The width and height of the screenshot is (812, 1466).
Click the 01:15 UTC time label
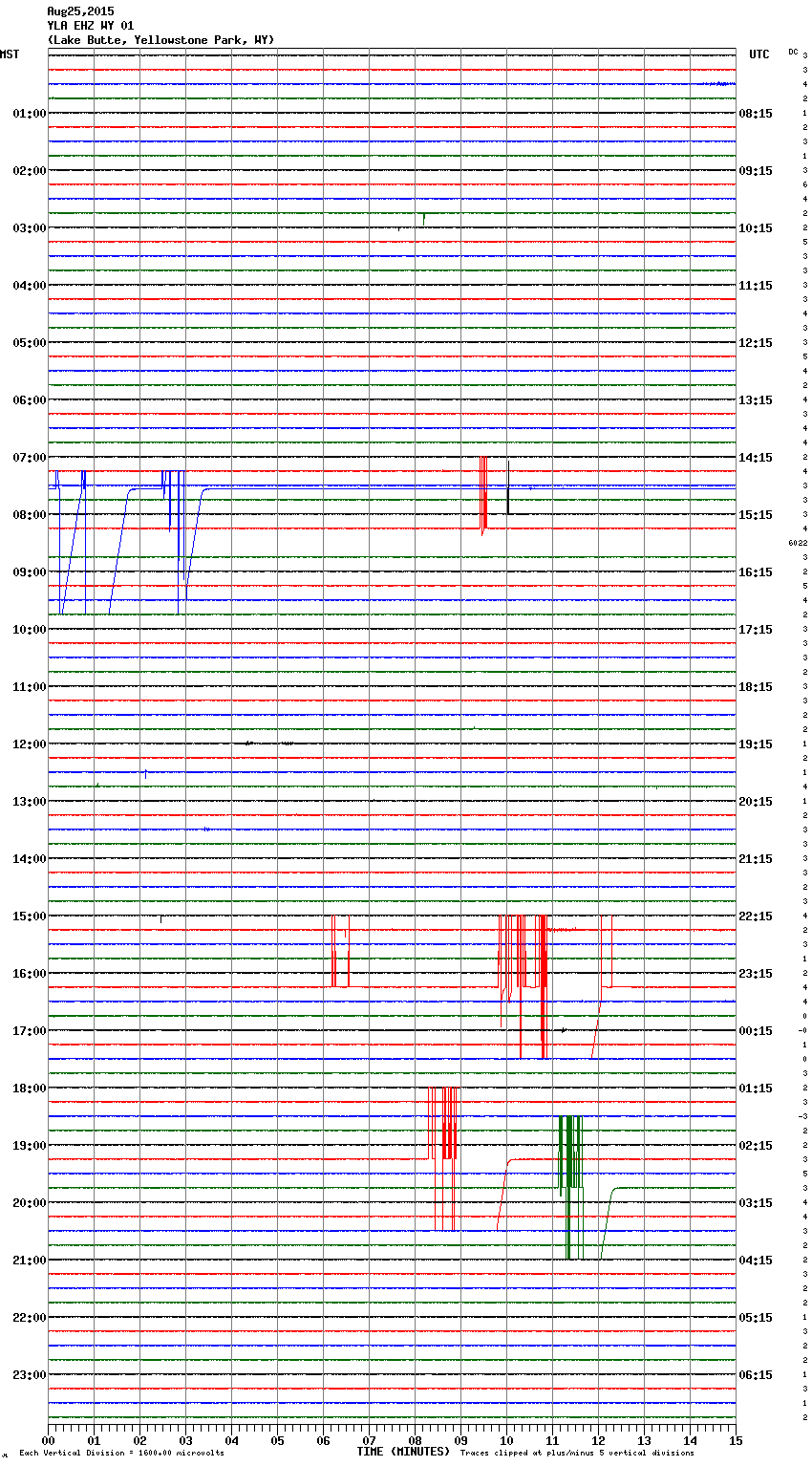pos(756,1088)
